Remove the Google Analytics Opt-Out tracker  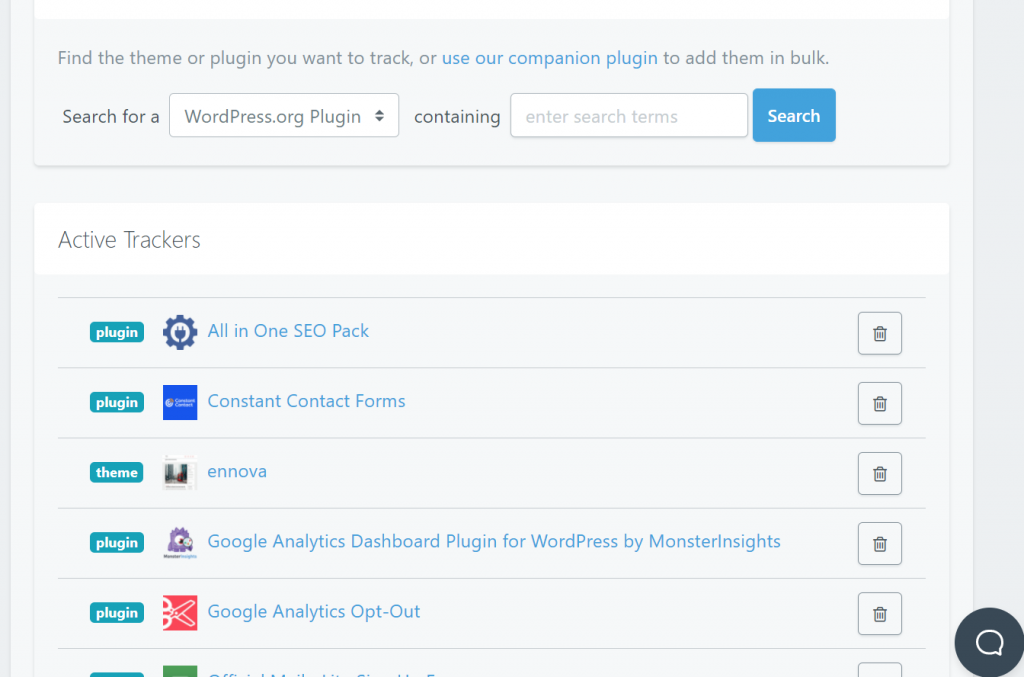[x=880, y=614]
